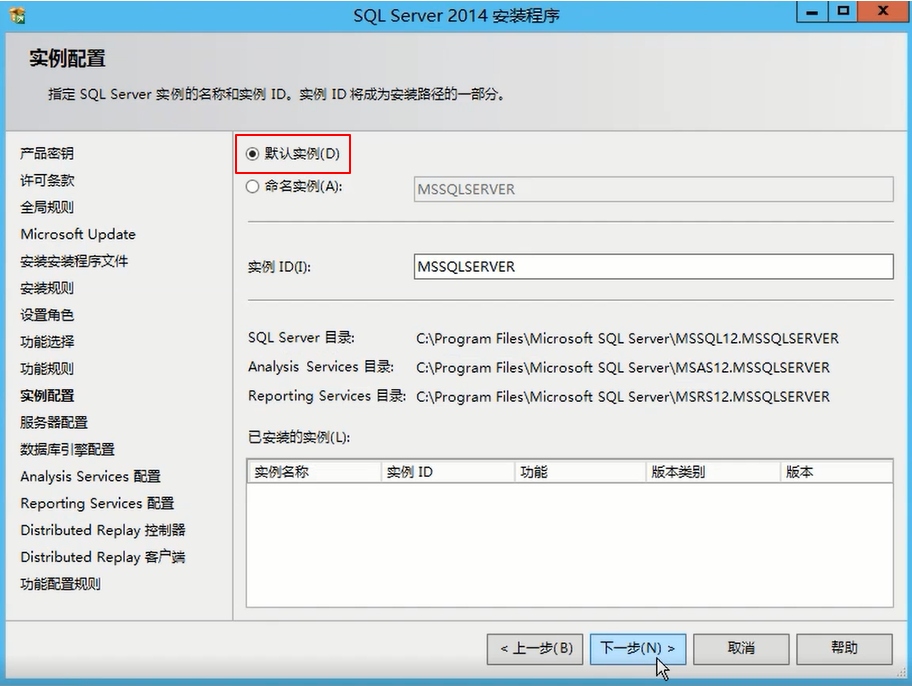Select Reporting Services 配置 step
The height and width of the screenshot is (686, 912).
point(97,503)
